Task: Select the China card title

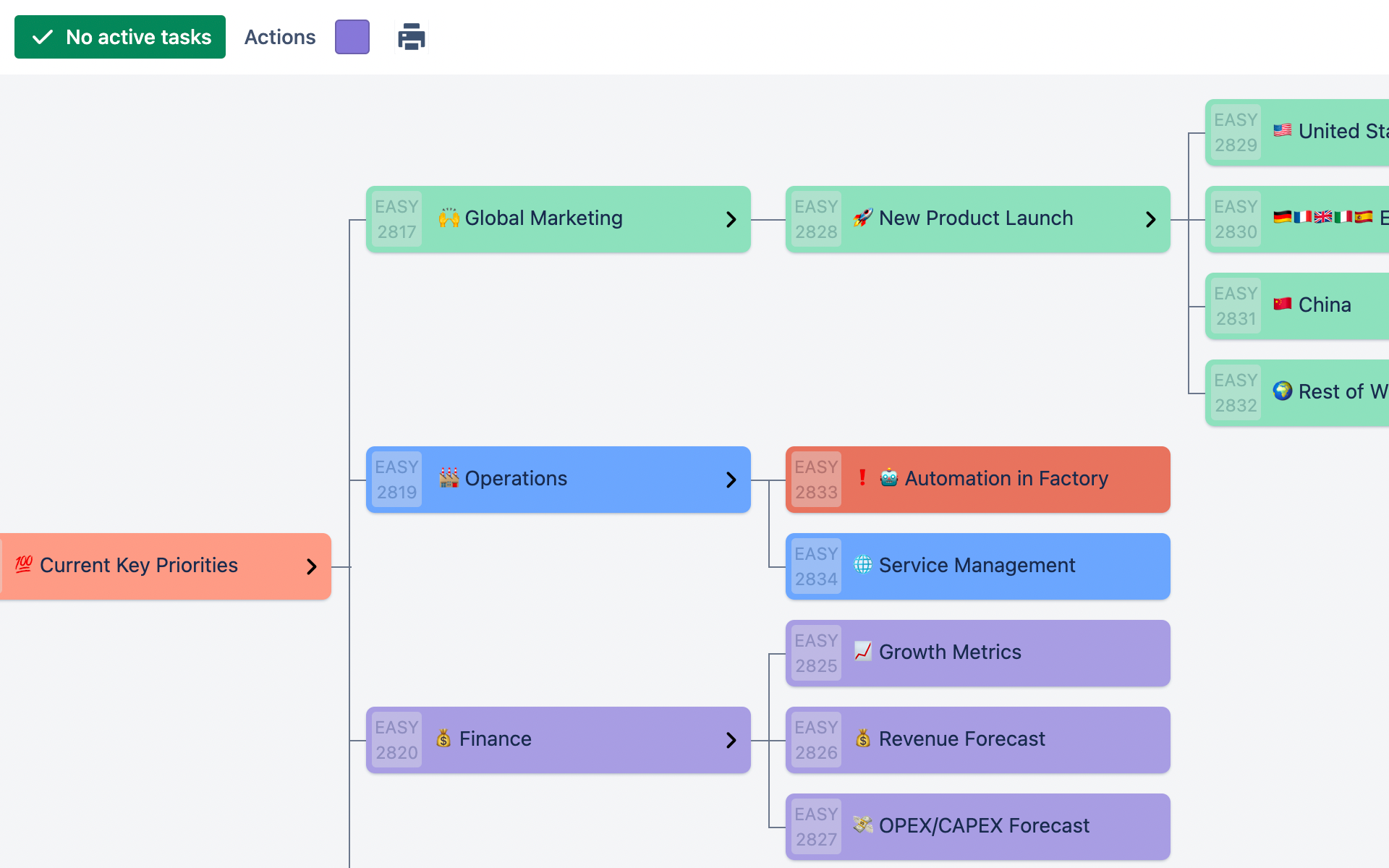Action: 1325,305
